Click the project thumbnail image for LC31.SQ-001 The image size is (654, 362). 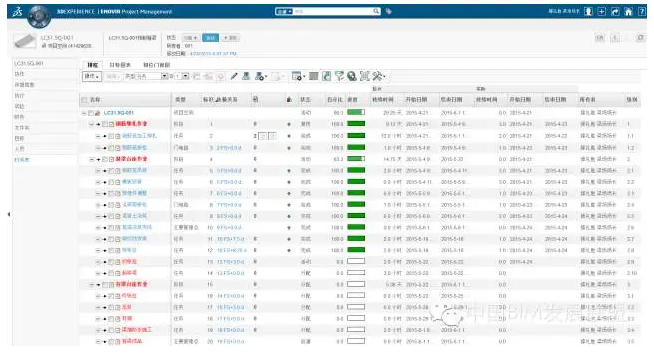tap(25, 41)
